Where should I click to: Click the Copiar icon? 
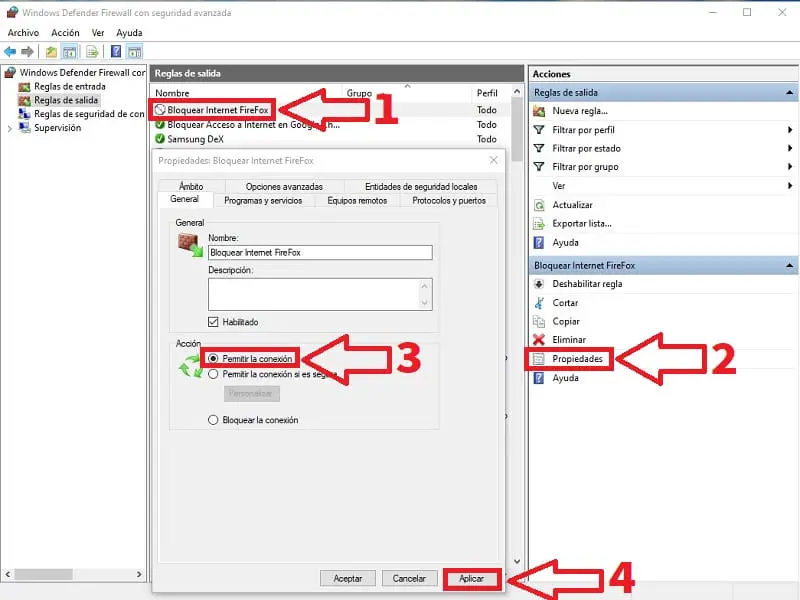[539, 321]
